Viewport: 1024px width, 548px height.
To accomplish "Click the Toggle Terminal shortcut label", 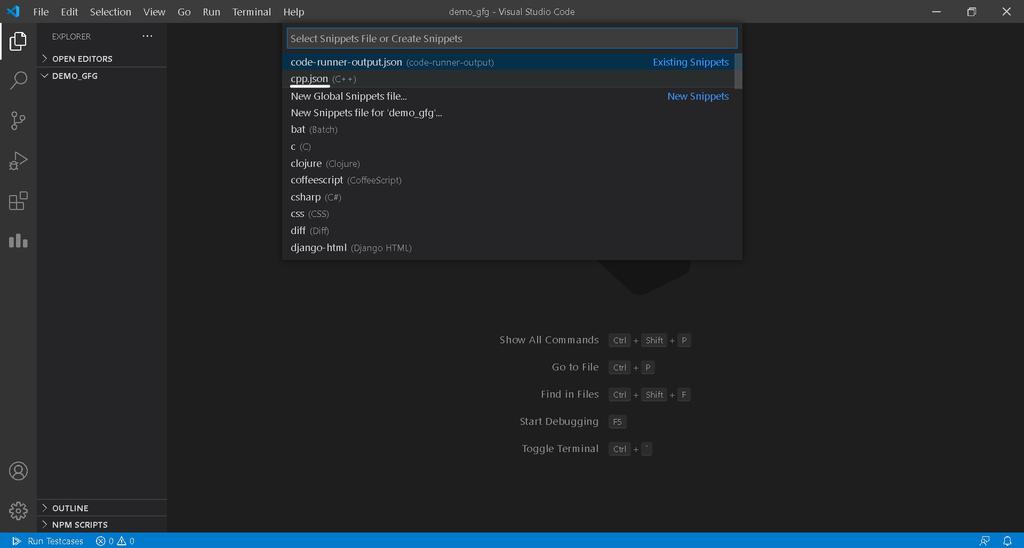I will pyautogui.click(x=560, y=449).
